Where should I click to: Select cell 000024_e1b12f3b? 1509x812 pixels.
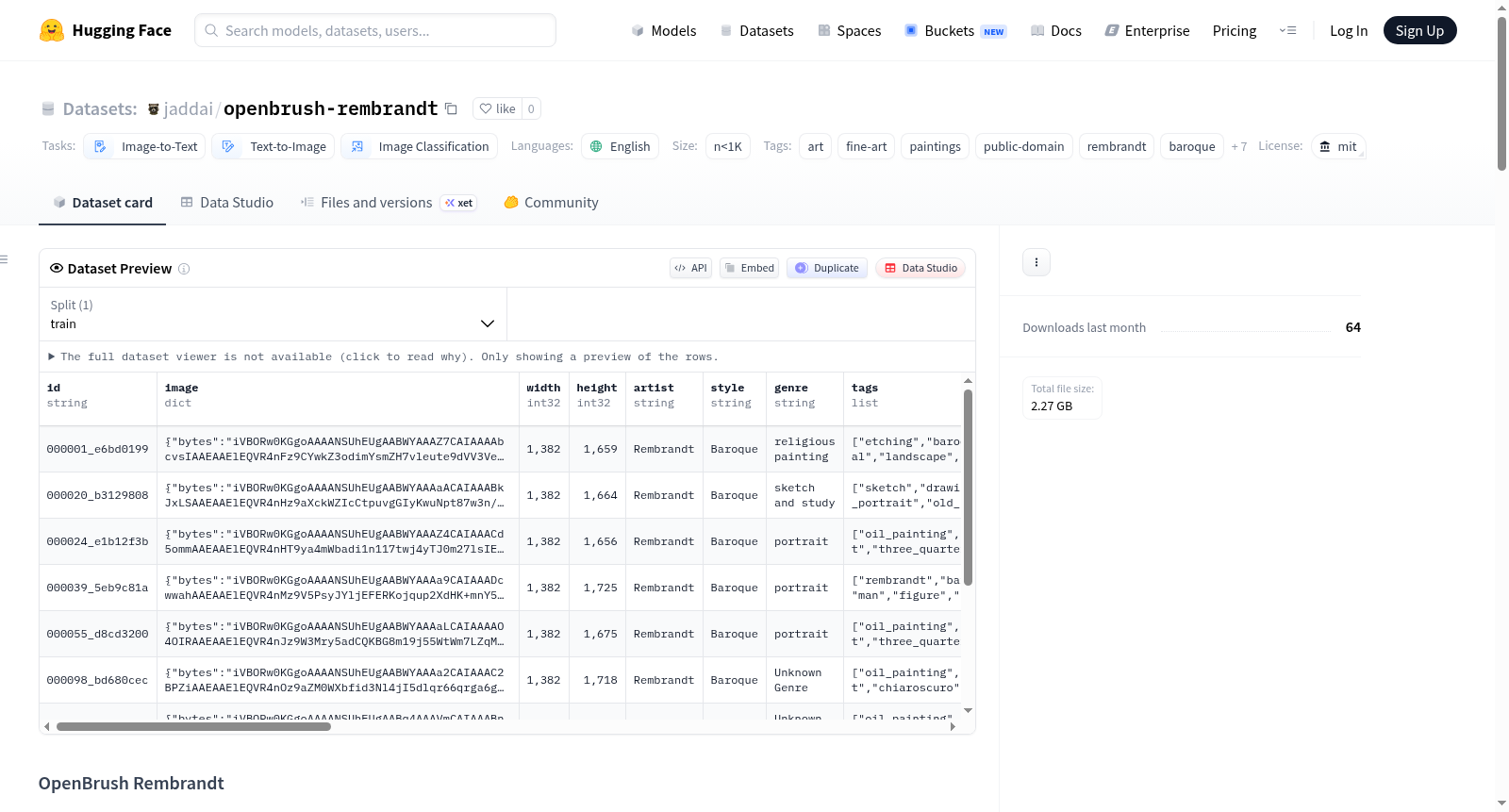pos(97,541)
